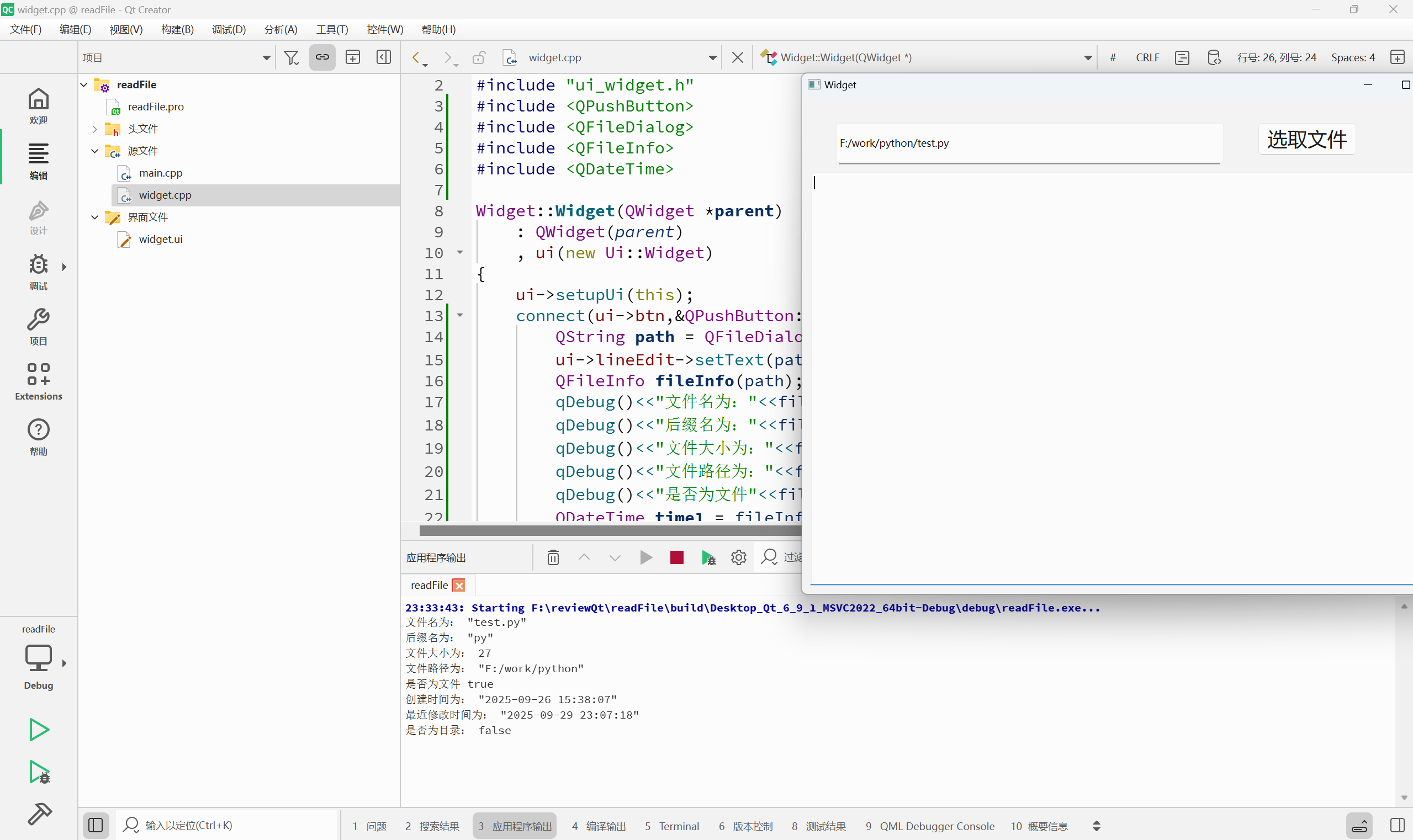Start debugging with the run-debug icon in sidebar
The height and width of the screenshot is (840, 1413).
coord(39,772)
